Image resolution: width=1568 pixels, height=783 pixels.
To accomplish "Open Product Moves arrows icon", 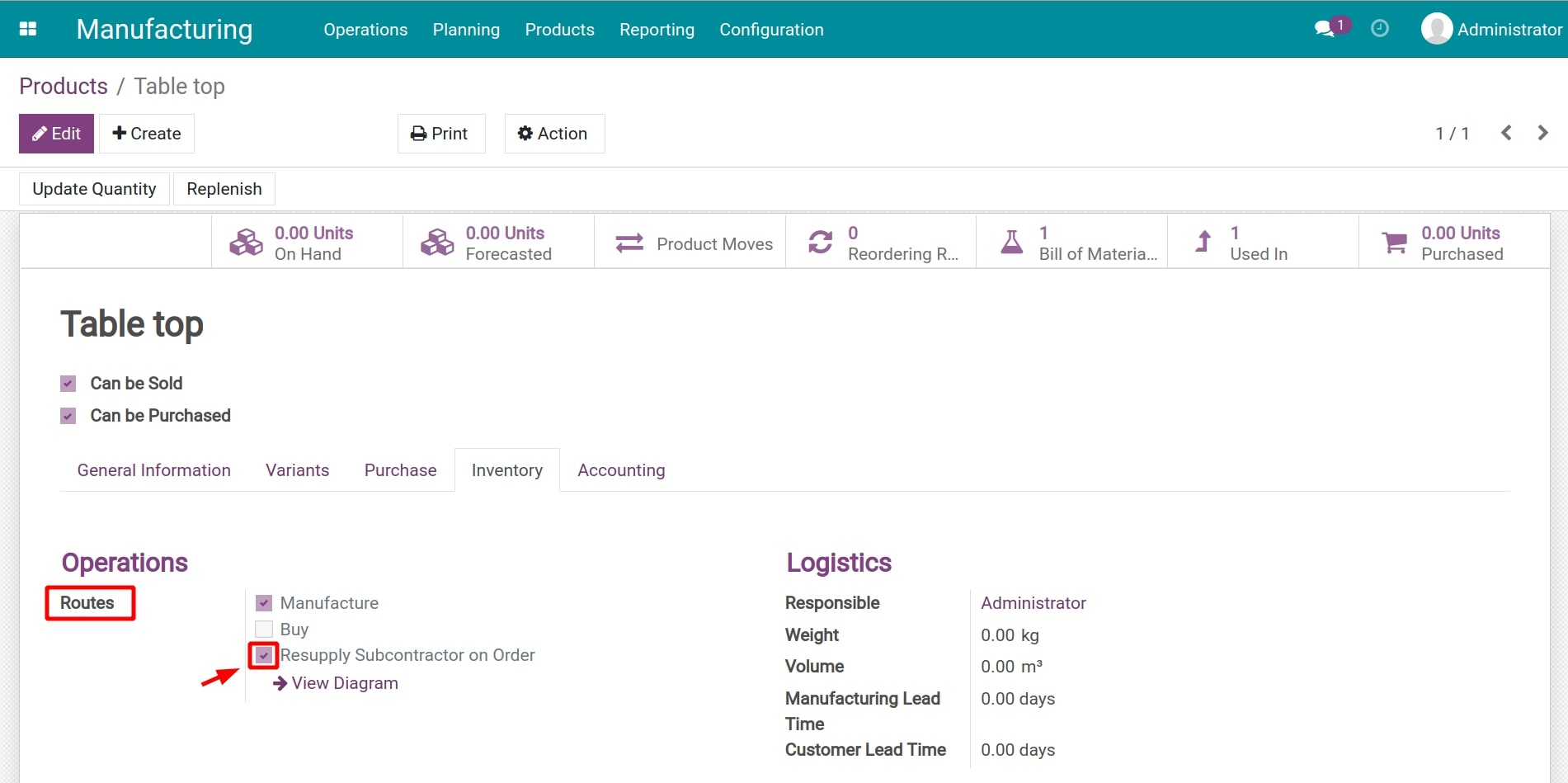I will [629, 243].
